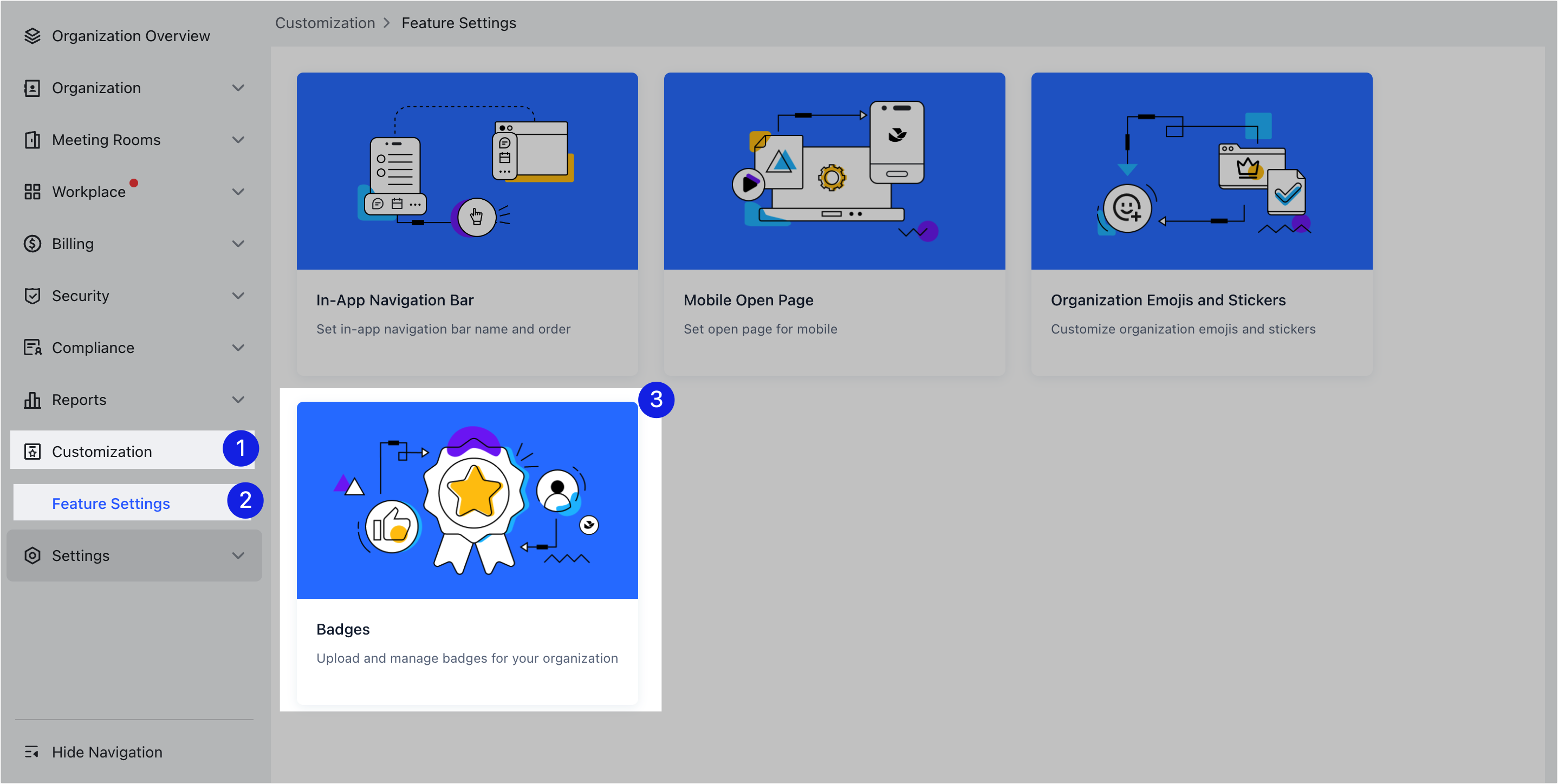1558x784 pixels.
Task: Click the Billing dollar icon
Action: point(32,244)
